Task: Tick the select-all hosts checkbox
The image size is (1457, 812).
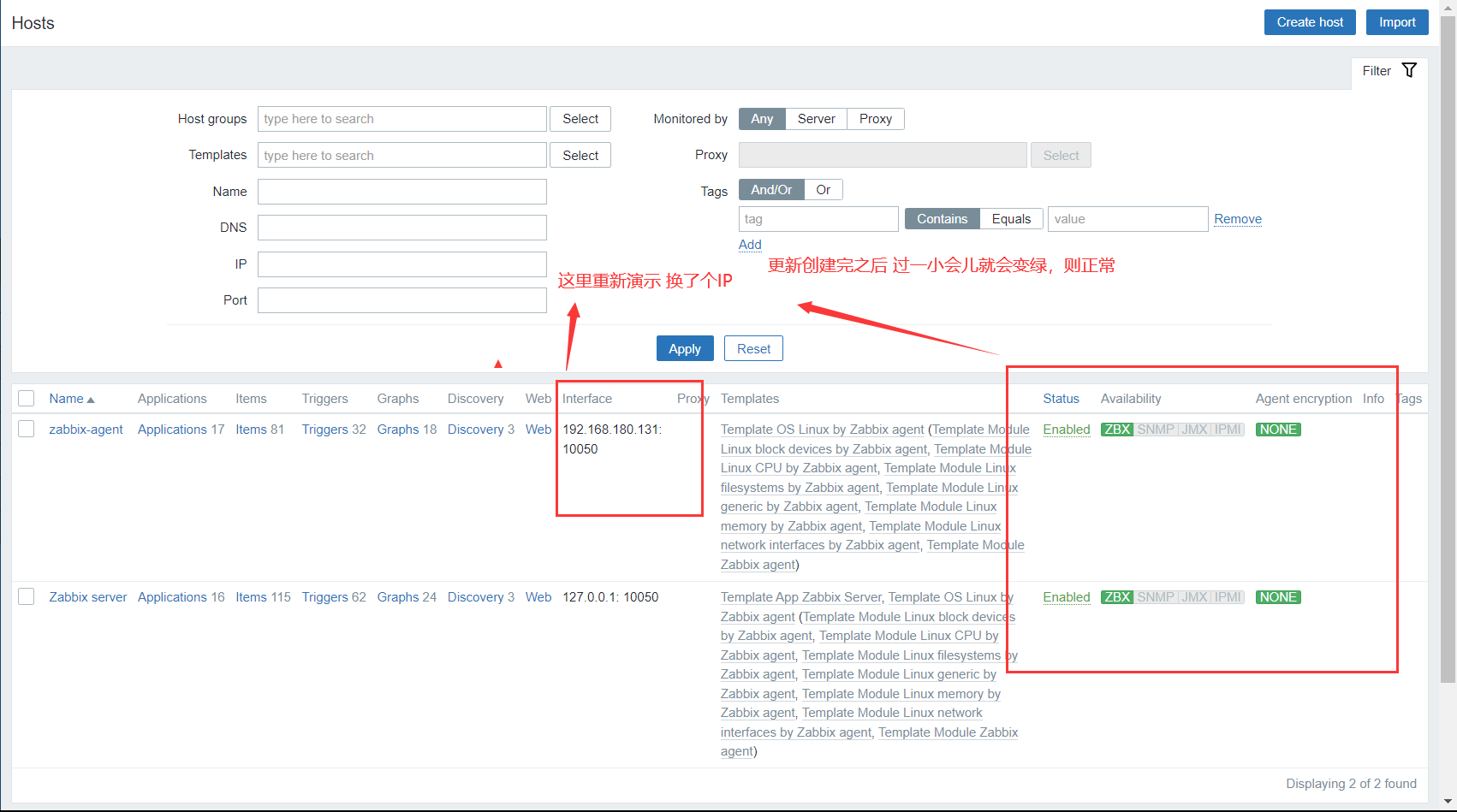Action: (x=27, y=399)
